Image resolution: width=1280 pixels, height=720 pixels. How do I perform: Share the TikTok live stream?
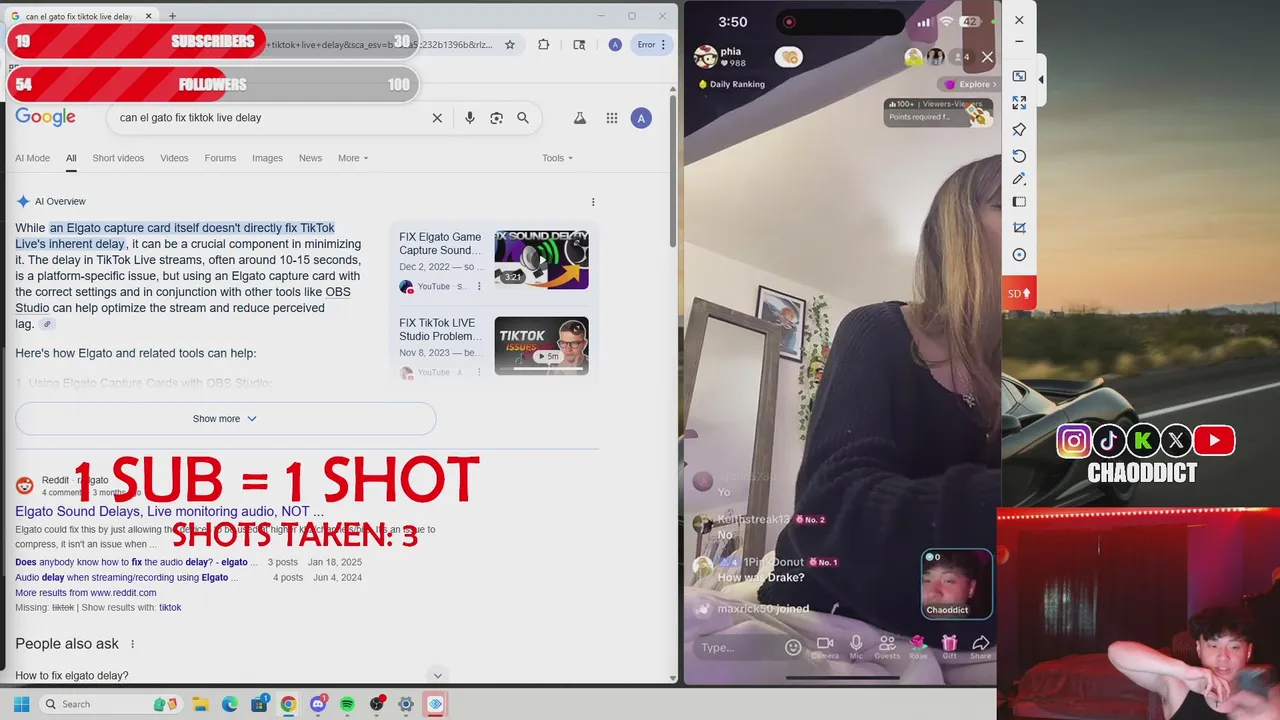(981, 647)
